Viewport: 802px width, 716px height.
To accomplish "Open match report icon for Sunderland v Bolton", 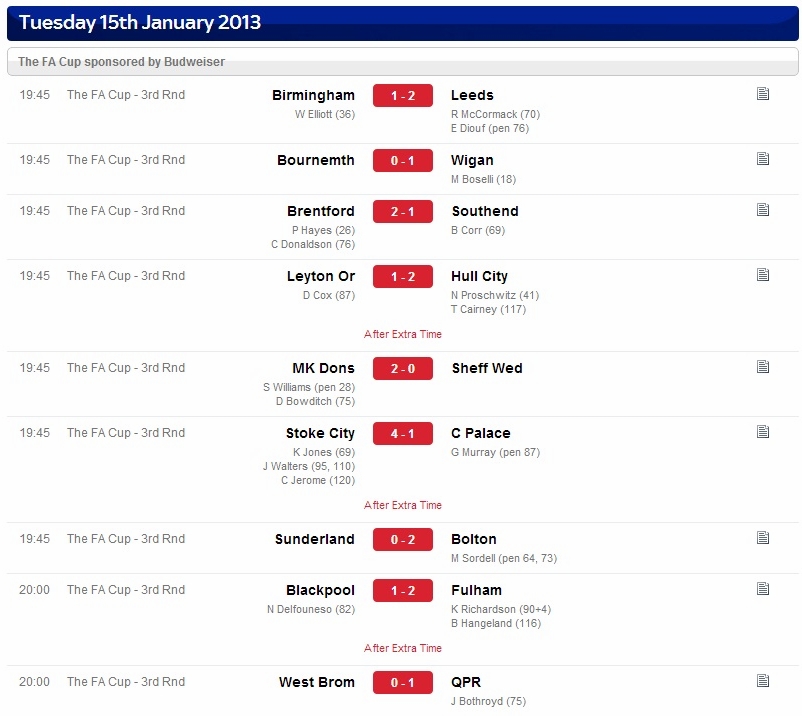I will pos(763,538).
